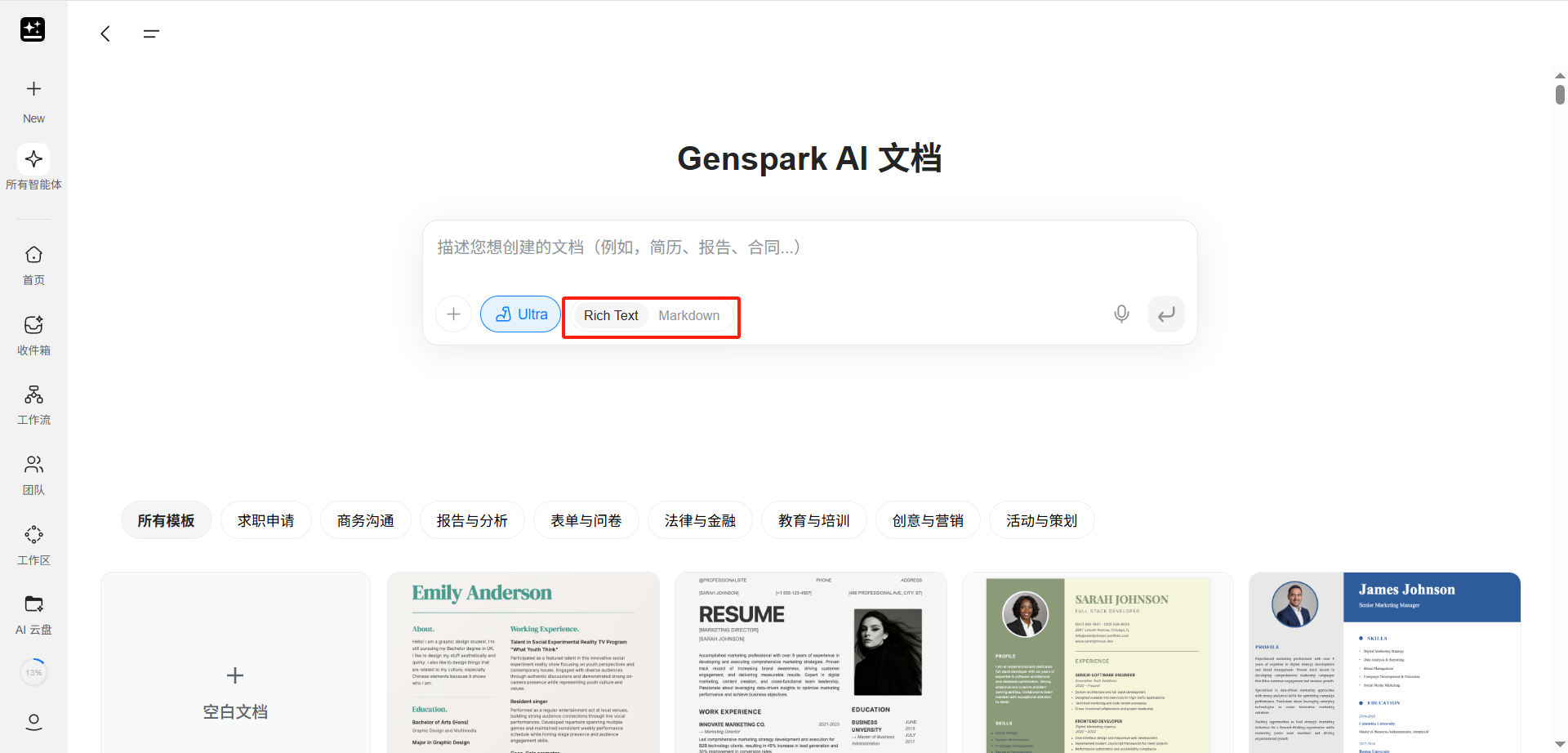Open the 收件箱 inbox icon
Viewport: 1568px width, 753px height.
pyautogui.click(x=33, y=326)
